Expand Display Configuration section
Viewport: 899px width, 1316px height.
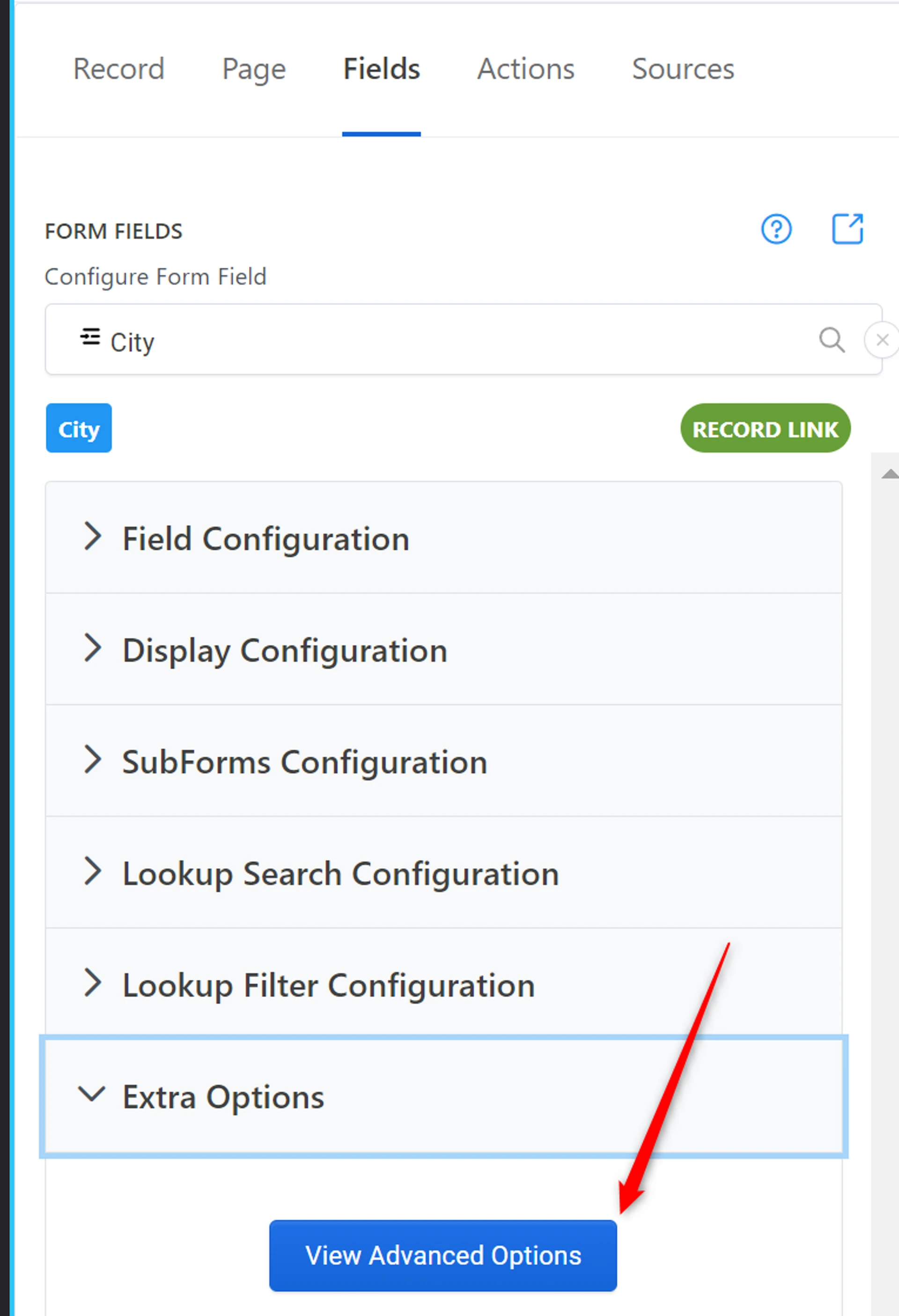click(x=285, y=650)
